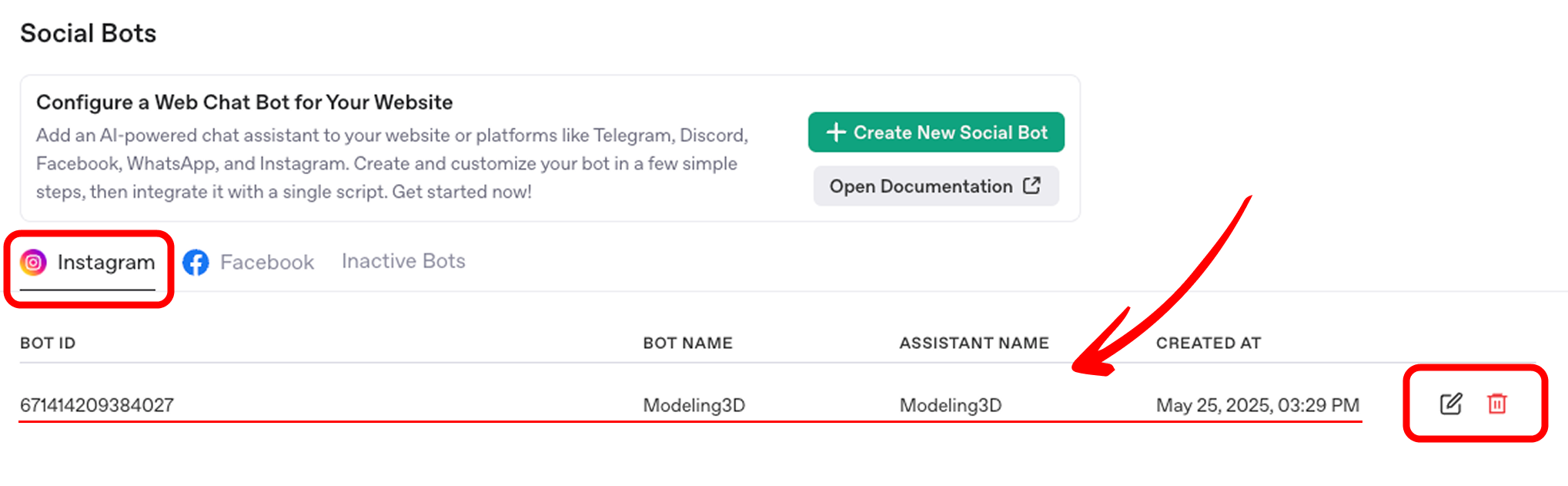This screenshot has height=486, width=1568.
Task: Click the plus icon on Create New Social Bot
Action: point(836,132)
